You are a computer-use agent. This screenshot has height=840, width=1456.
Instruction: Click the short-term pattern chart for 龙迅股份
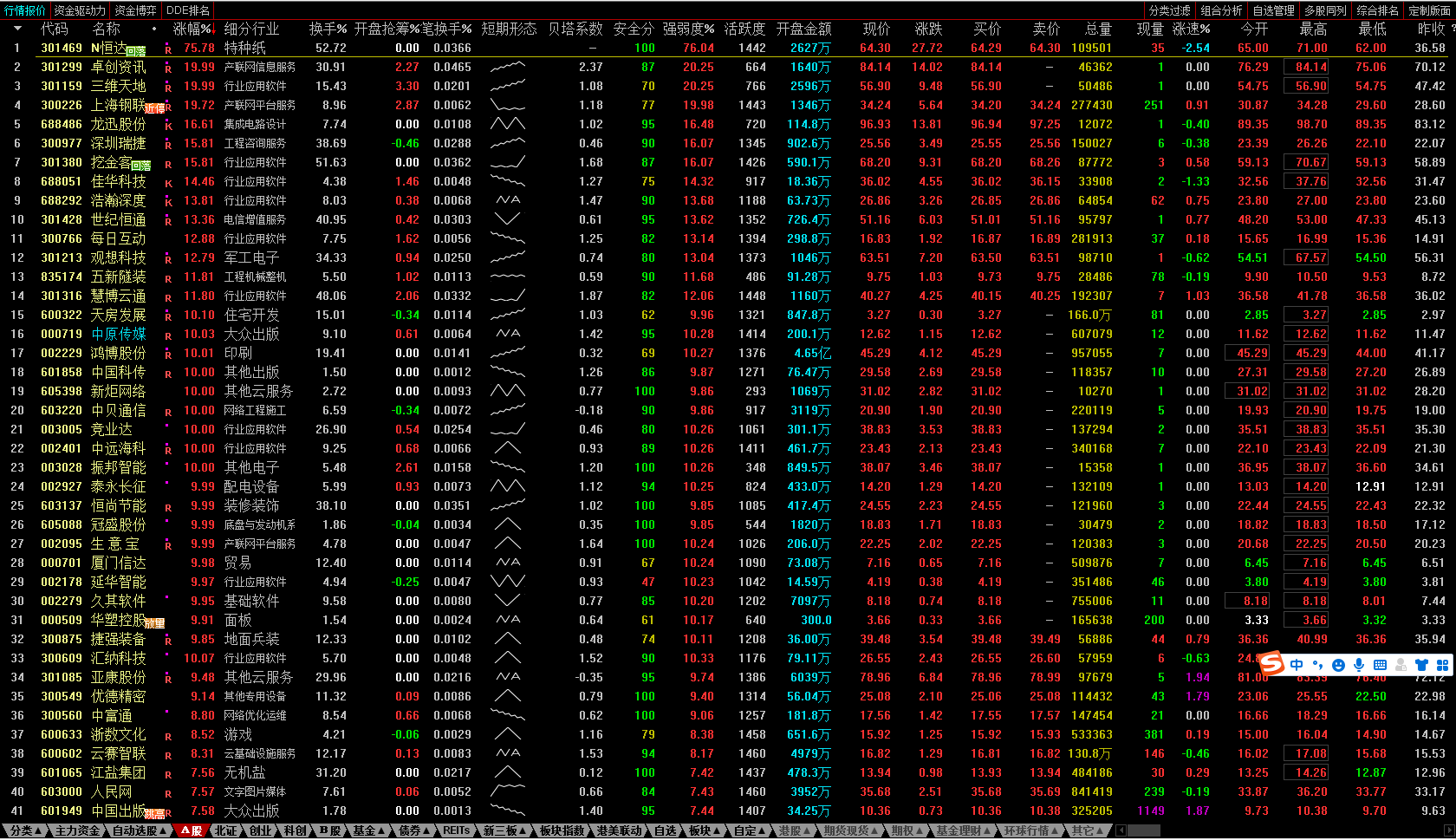(507, 124)
